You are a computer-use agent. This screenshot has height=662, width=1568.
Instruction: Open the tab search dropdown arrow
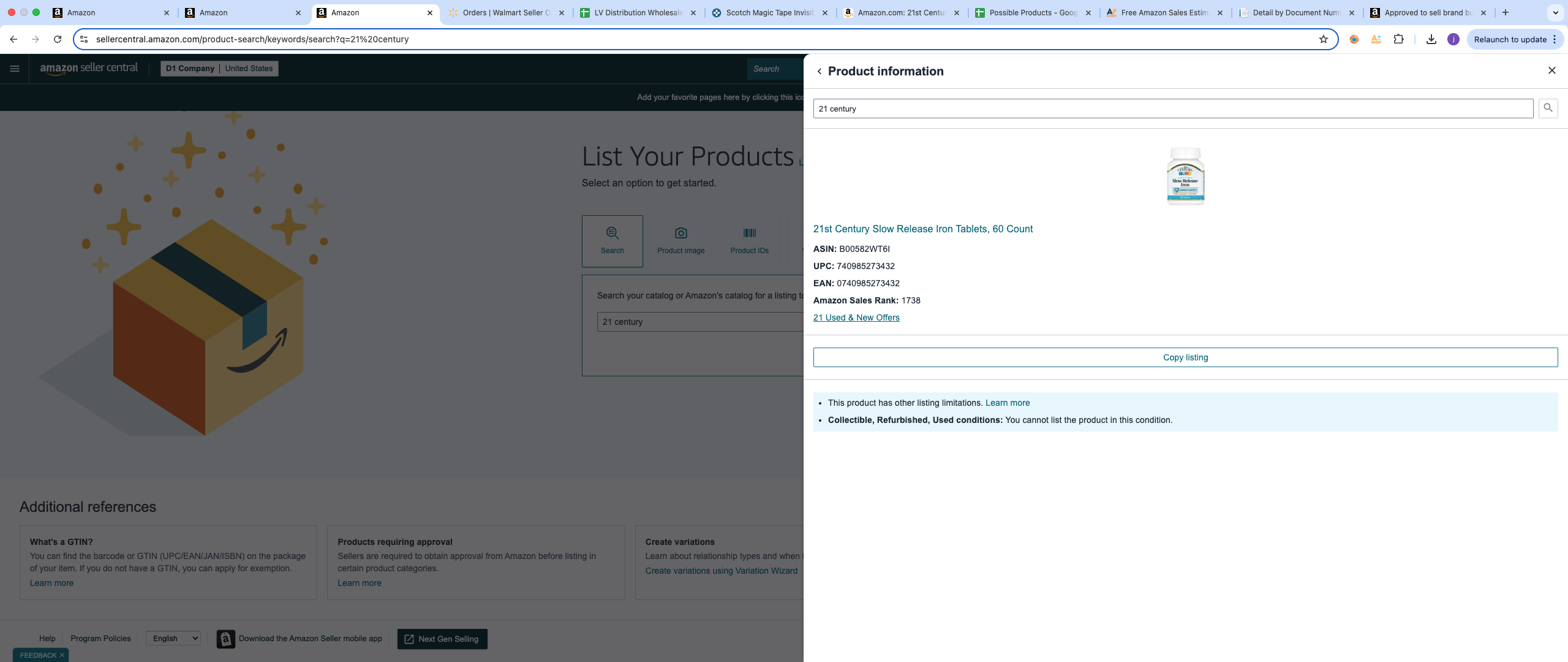pos(1555,12)
